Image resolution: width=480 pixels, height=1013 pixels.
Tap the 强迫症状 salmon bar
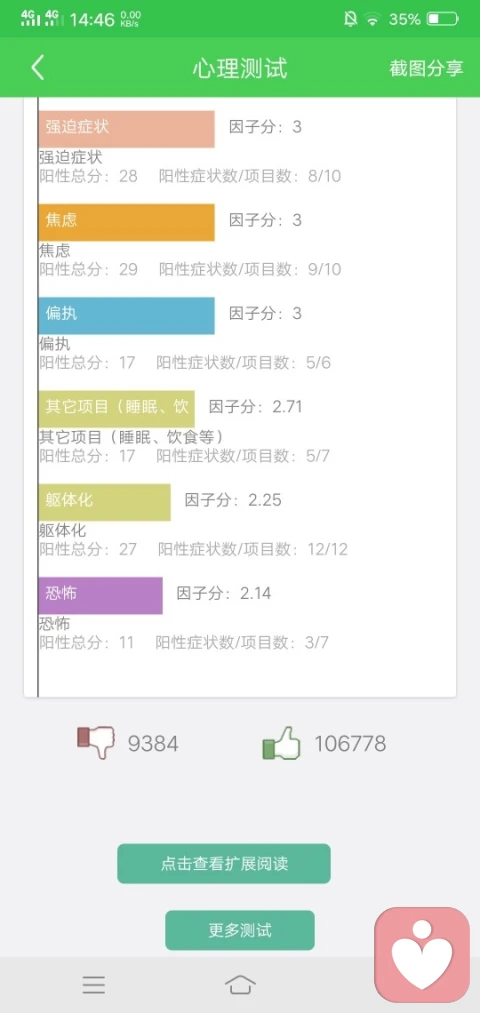point(126,129)
